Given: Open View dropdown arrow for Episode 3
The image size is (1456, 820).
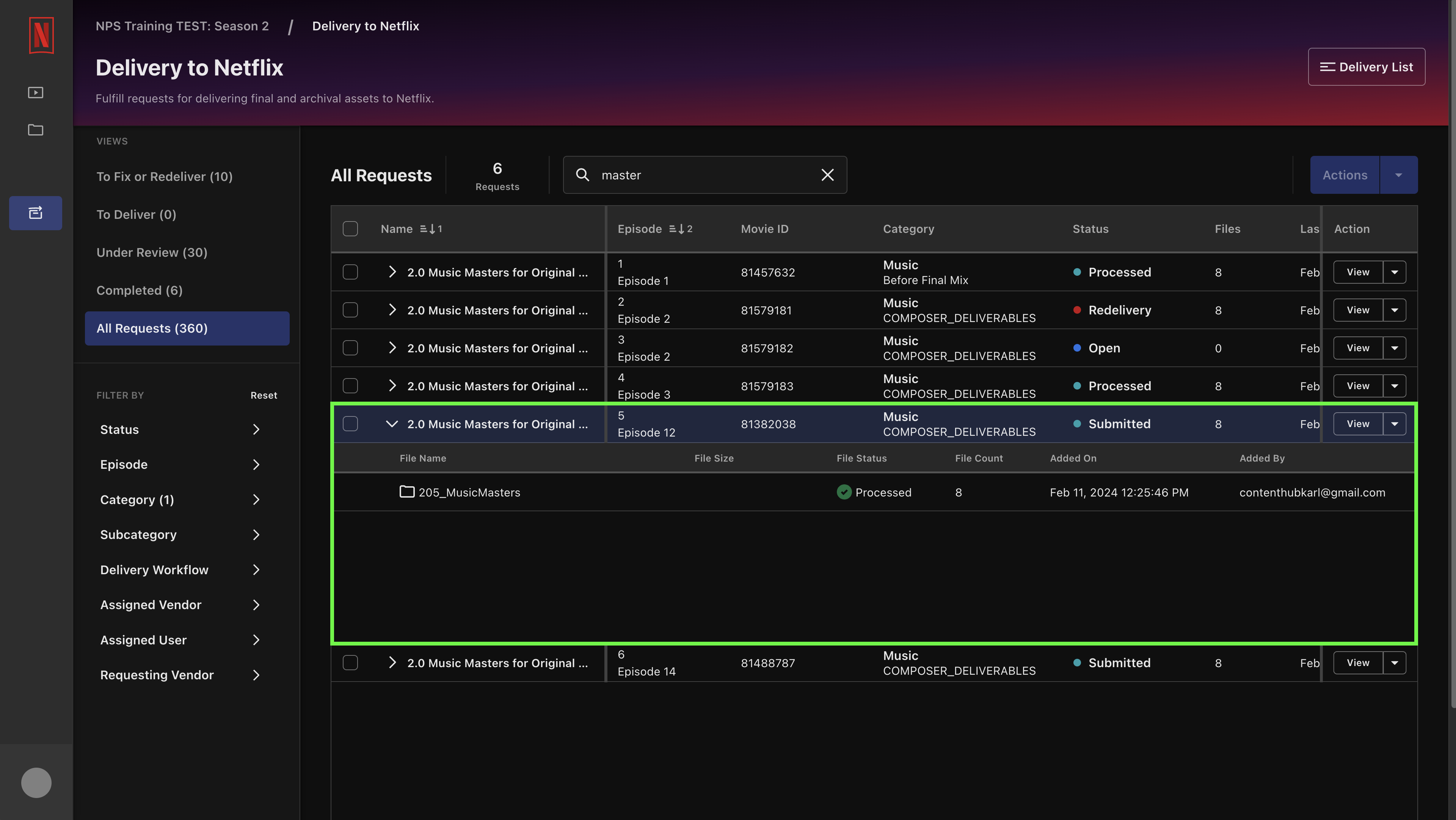Looking at the screenshot, I should (x=1395, y=386).
